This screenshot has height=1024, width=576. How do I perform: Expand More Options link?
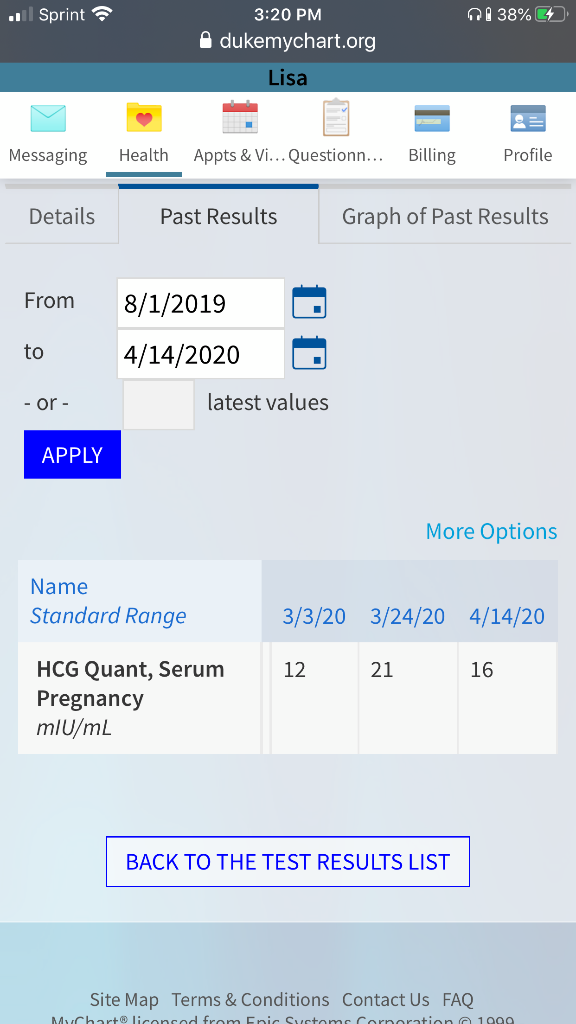point(491,532)
